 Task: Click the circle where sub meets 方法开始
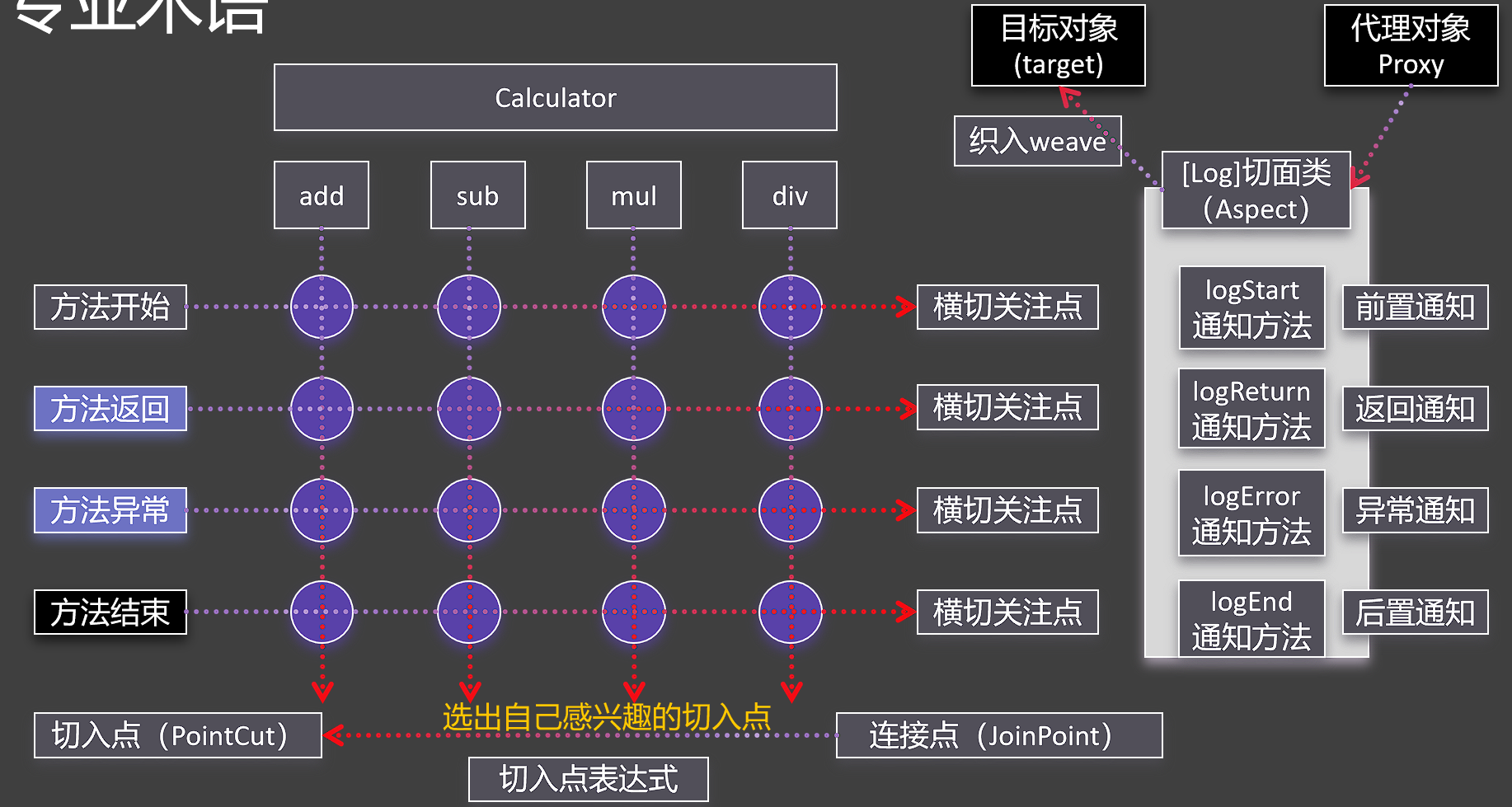[x=469, y=307]
